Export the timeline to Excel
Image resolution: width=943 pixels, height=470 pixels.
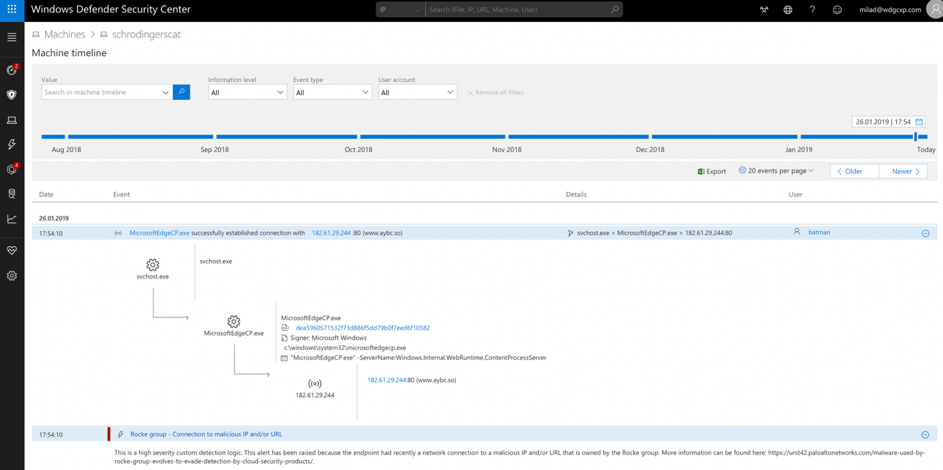(x=712, y=171)
